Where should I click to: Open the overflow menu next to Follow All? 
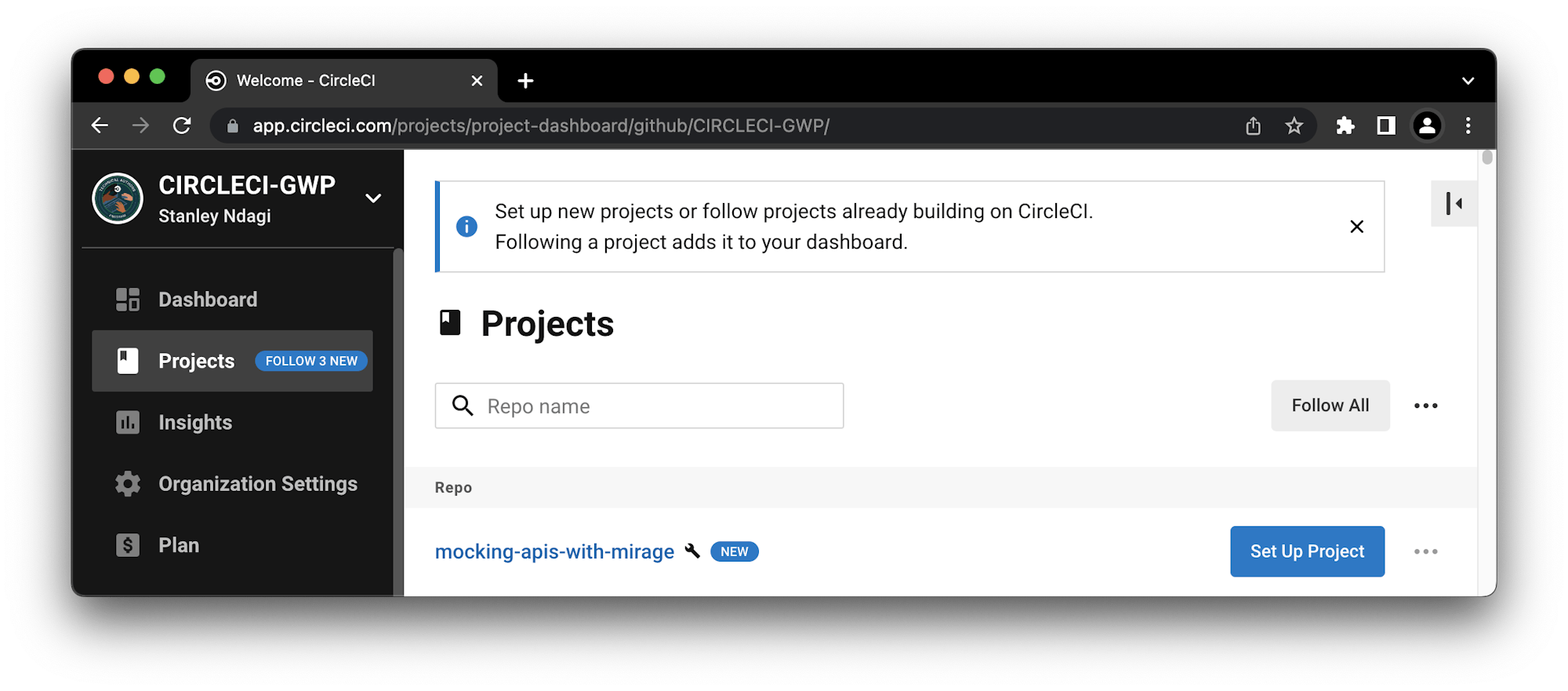[1427, 406]
